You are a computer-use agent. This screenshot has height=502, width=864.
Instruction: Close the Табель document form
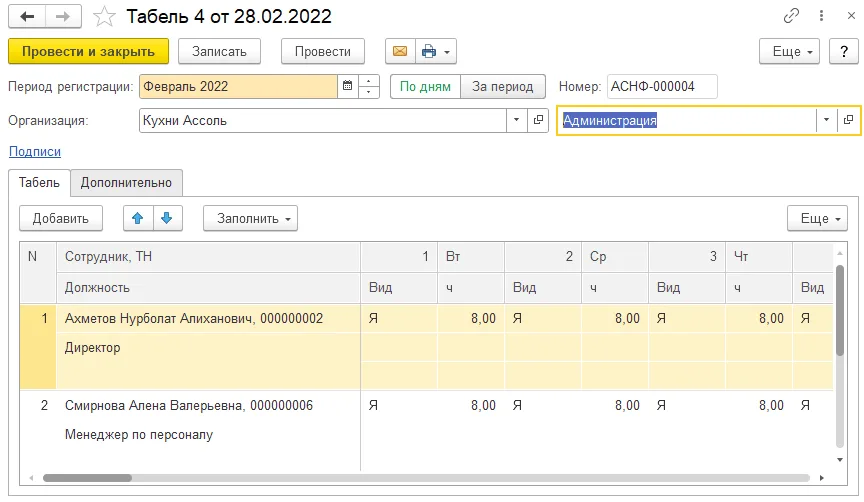(x=851, y=15)
